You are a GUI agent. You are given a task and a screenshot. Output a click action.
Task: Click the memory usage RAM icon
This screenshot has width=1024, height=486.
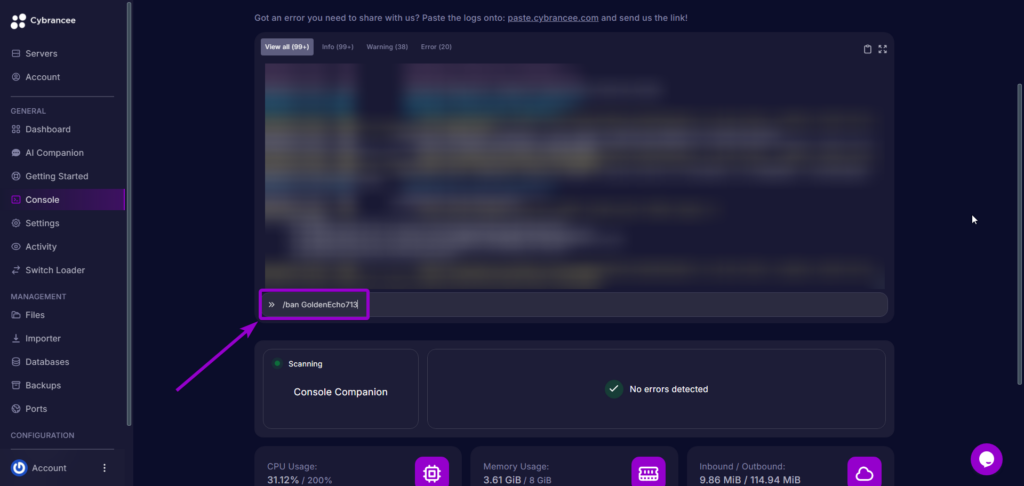[648, 473]
